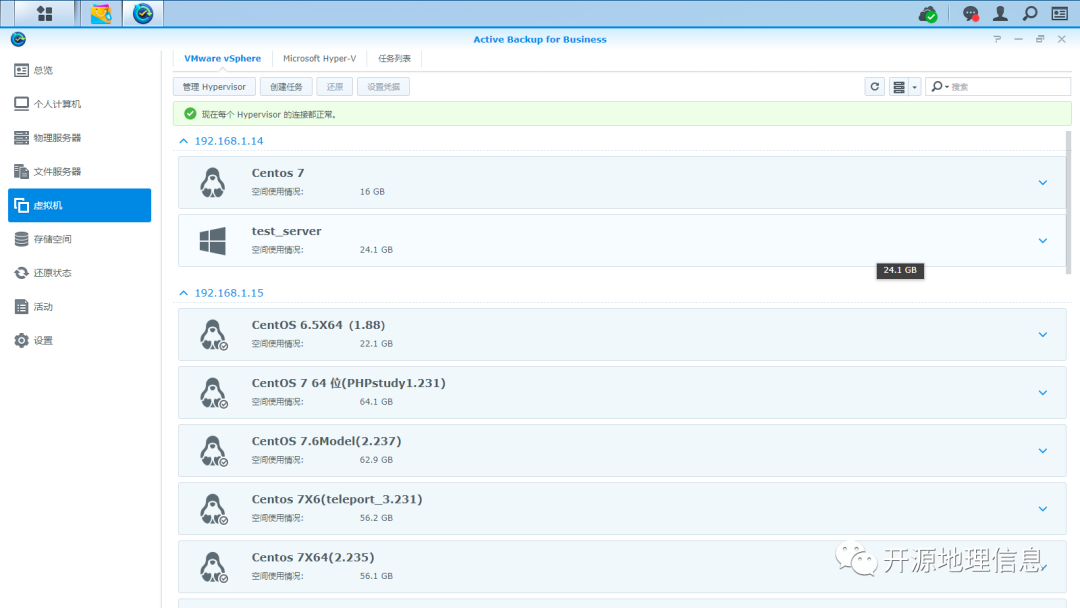Select the VMware vSphere tab
Viewport: 1080px width, 608px height.
click(x=222, y=59)
